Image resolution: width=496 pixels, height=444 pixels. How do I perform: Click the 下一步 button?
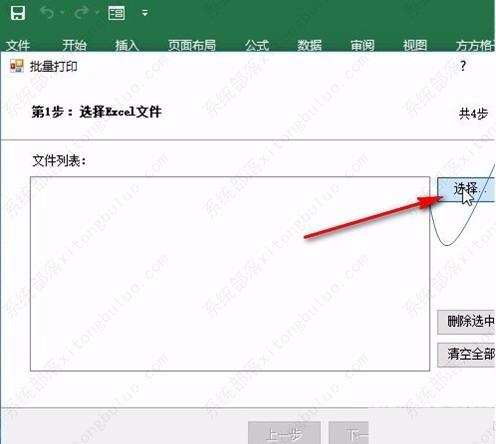[349, 433]
